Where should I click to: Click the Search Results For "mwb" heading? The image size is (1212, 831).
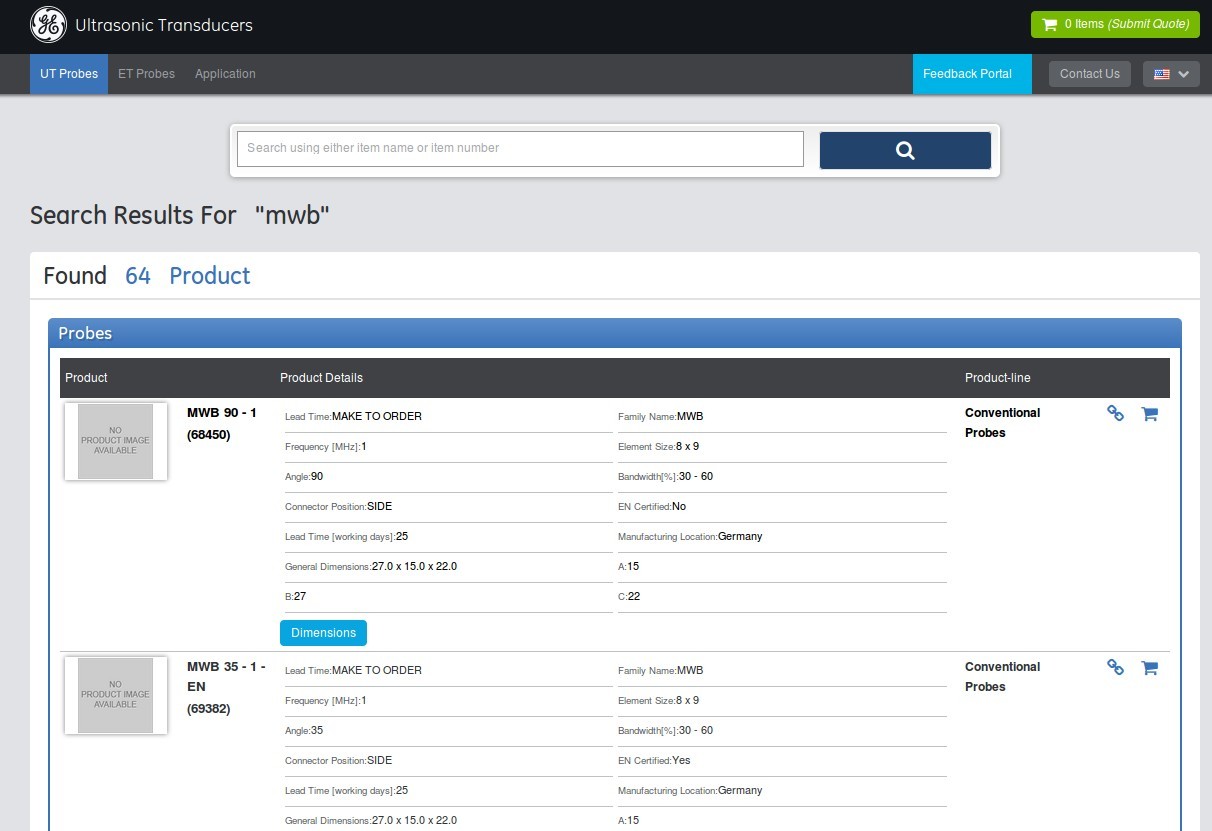pos(180,215)
